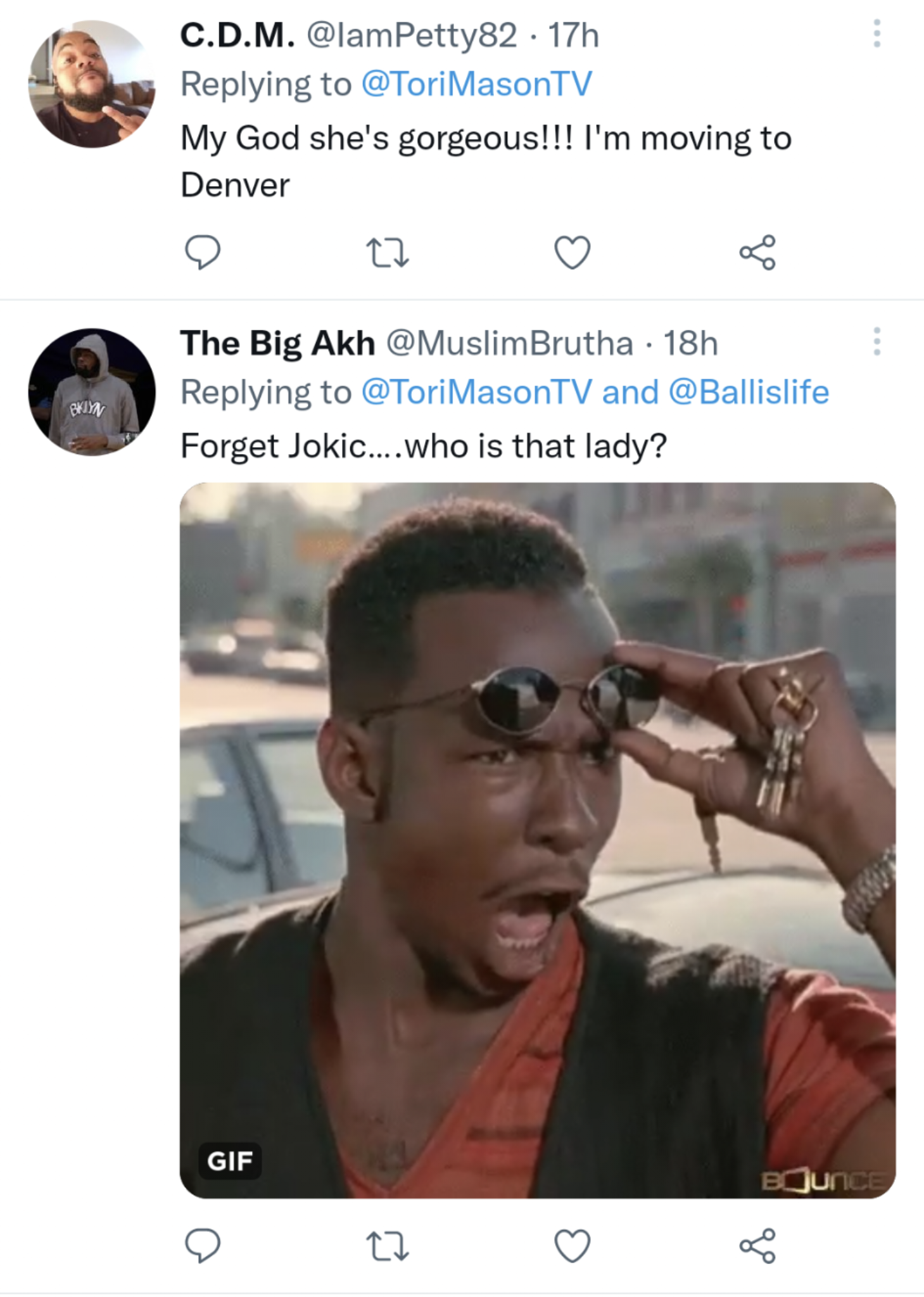Viewport: 924px width, 1297px height.
Task: Open The Big Akh display name
Action: pos(277,343)
